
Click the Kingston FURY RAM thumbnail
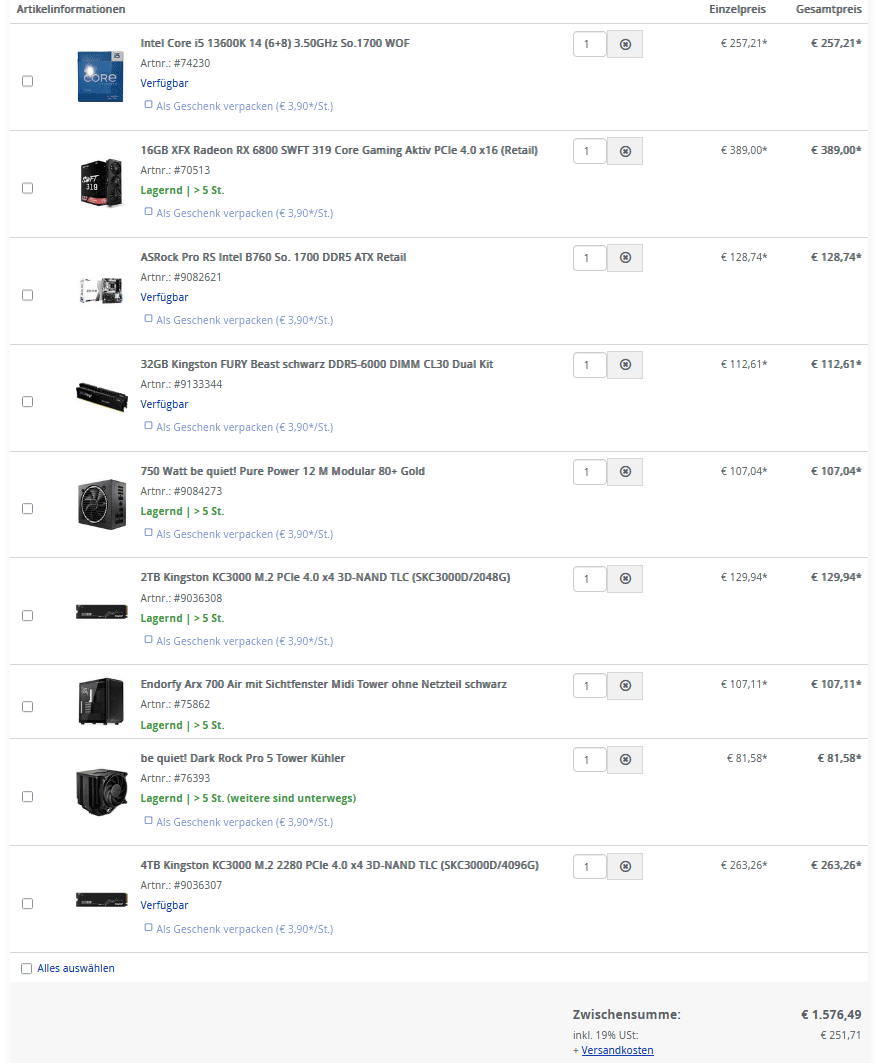(x=102, y=397)
